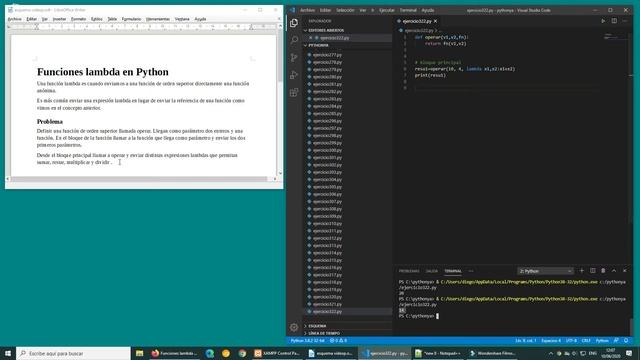The width and height of the screenshot is (640, 360).
Task: Open Google Chrome from the taskbar
Action: (x=242, y=353)
